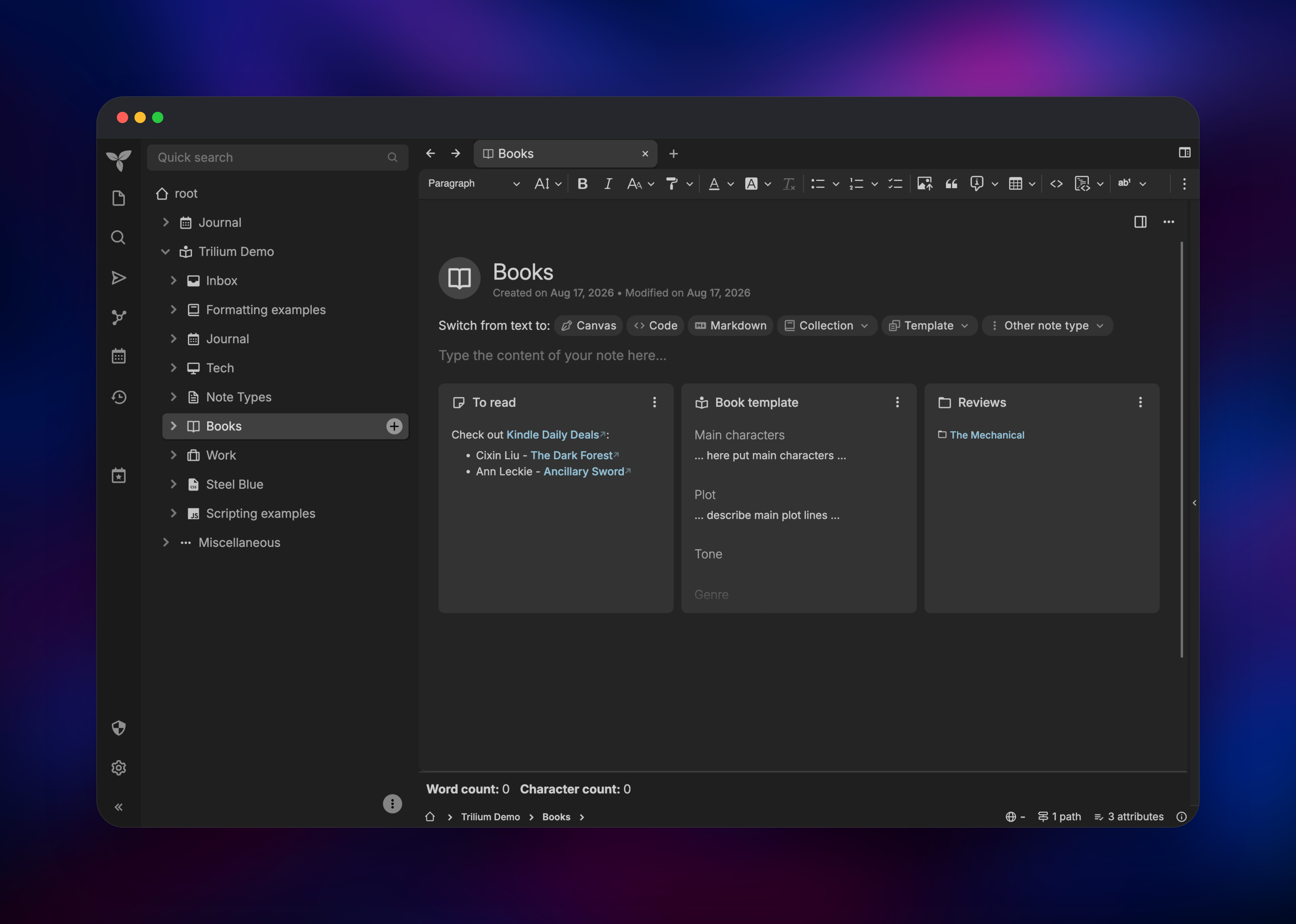Click the Books note icon beside the title

[459, 278]
